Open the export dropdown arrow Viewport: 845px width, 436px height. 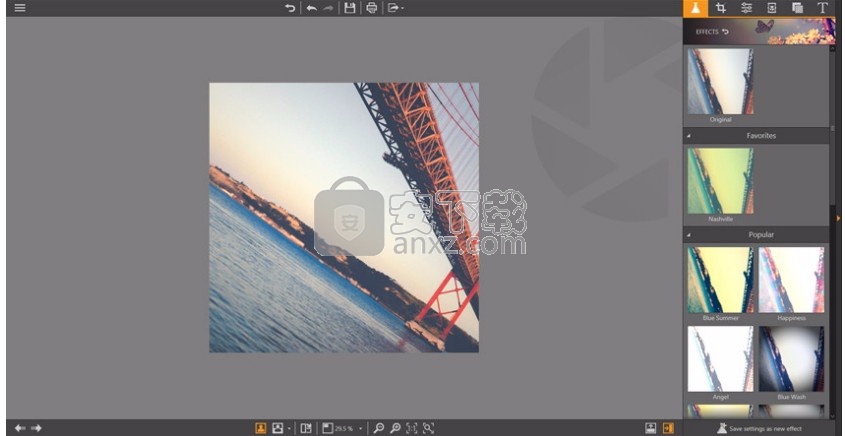[x=403, y=8]
